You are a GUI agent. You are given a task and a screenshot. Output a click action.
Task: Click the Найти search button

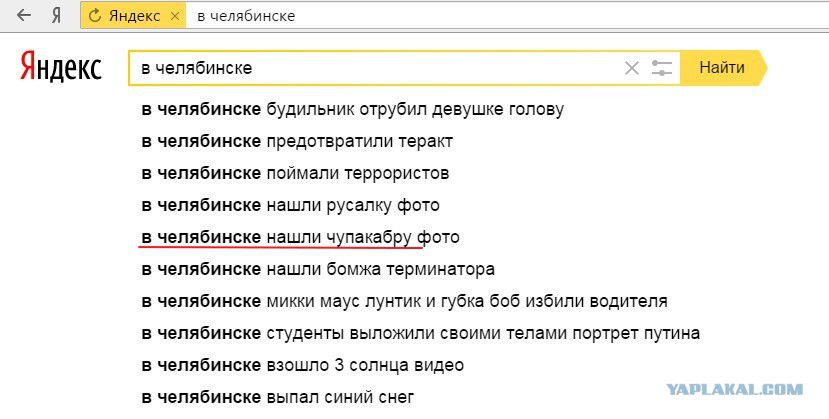click(722, 68)
